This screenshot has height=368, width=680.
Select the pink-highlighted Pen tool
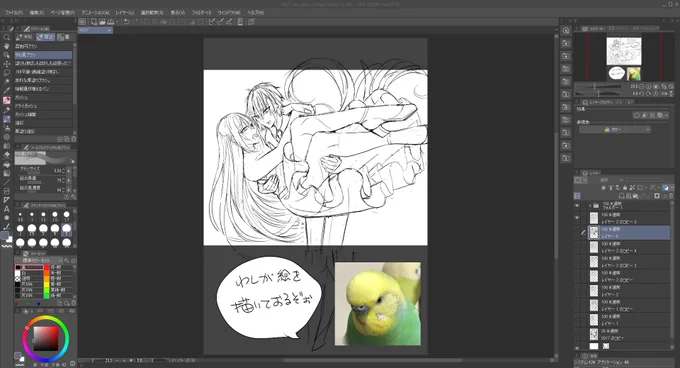tap(7, 100)
